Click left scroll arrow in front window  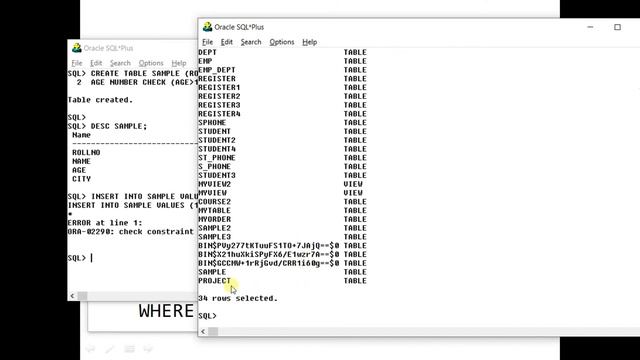[x=203, y=331]
